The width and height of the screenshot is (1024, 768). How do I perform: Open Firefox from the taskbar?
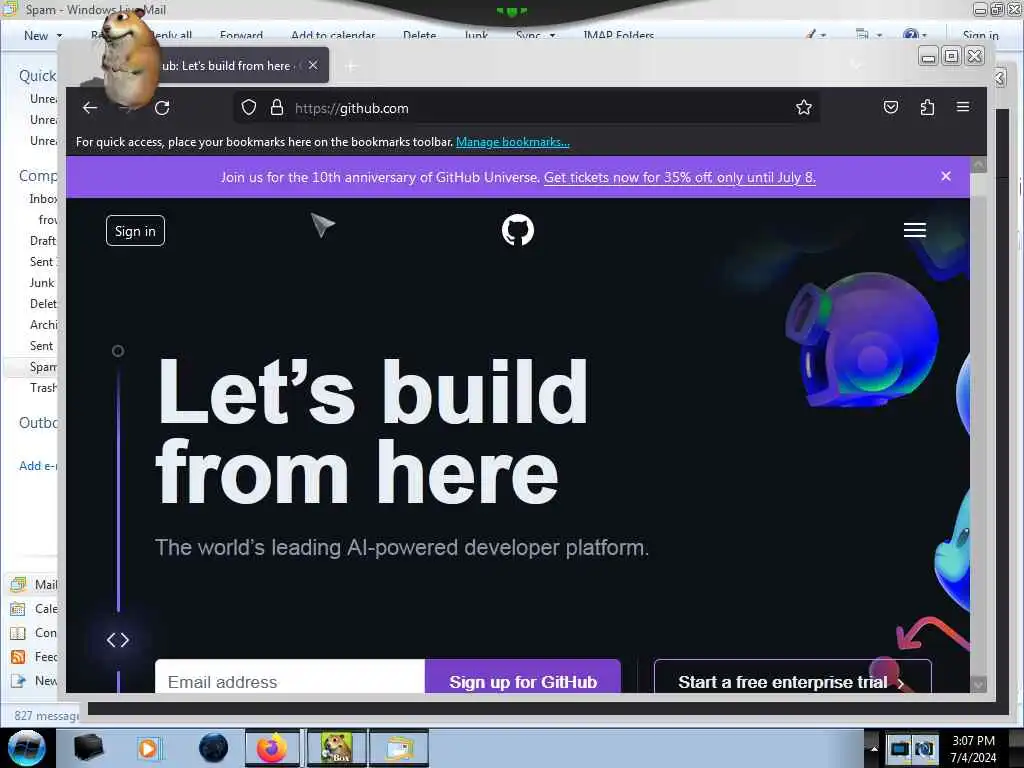point(272,748)
